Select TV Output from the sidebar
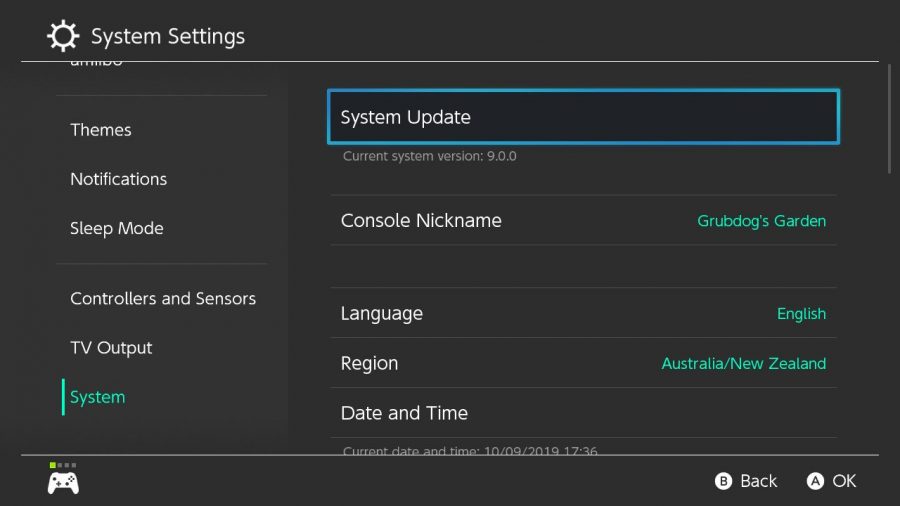The image size is (900, 506). [111, 348]
